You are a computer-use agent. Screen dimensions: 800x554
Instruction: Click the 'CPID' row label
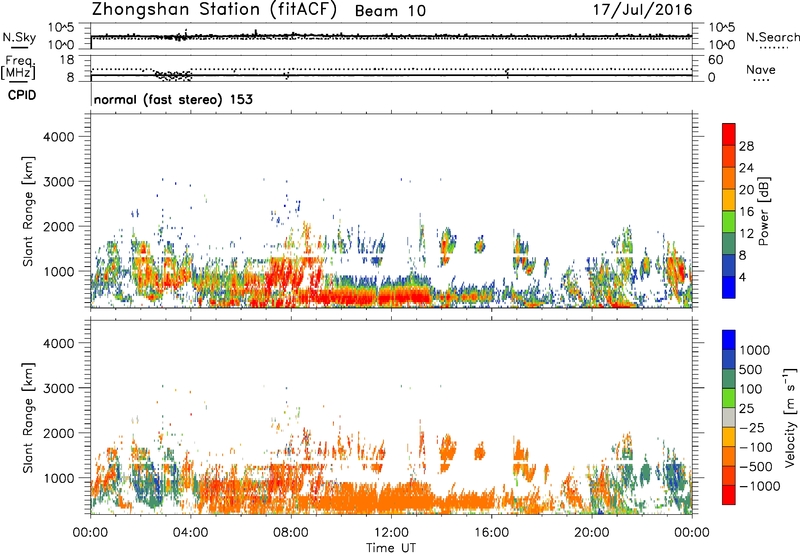point(22,95)
